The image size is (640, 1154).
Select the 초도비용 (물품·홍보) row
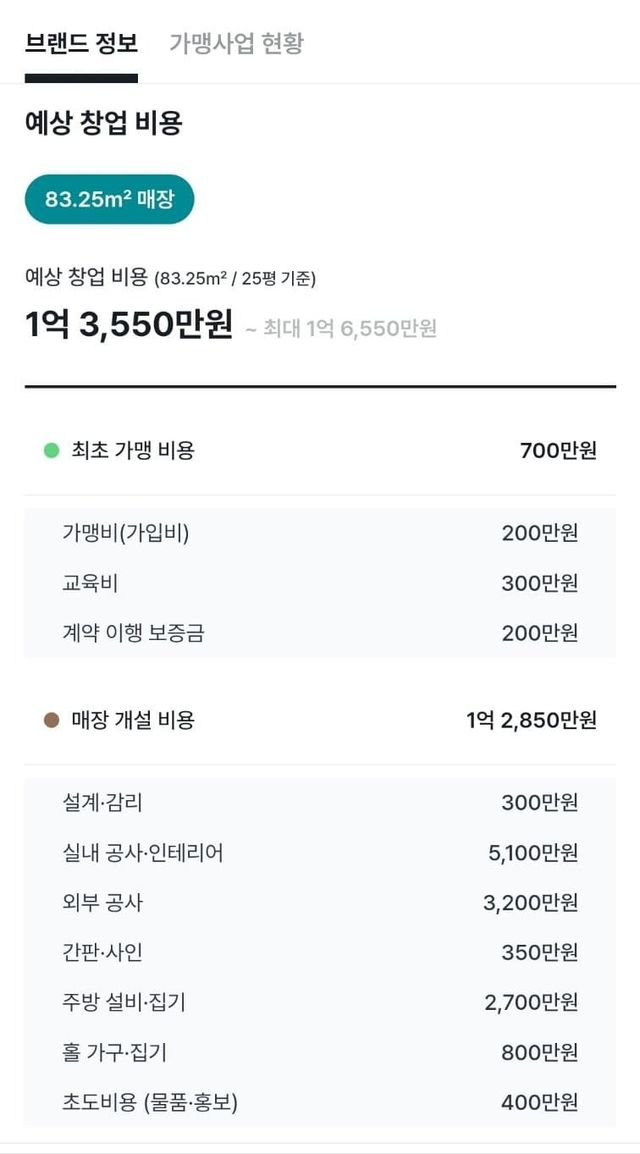click(x=320, y=1103)
